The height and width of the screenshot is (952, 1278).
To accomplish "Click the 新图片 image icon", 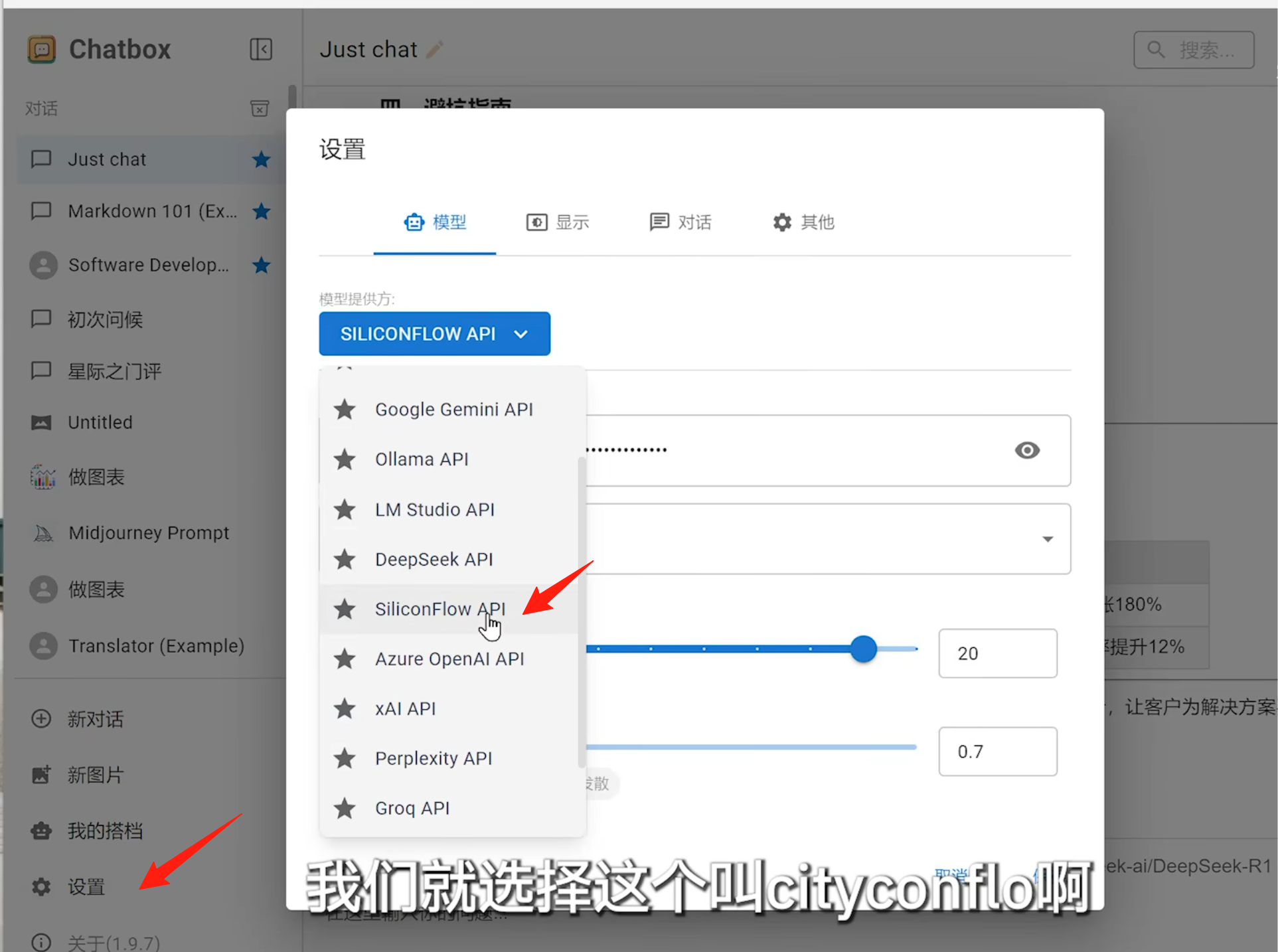I will click(41, 775).
